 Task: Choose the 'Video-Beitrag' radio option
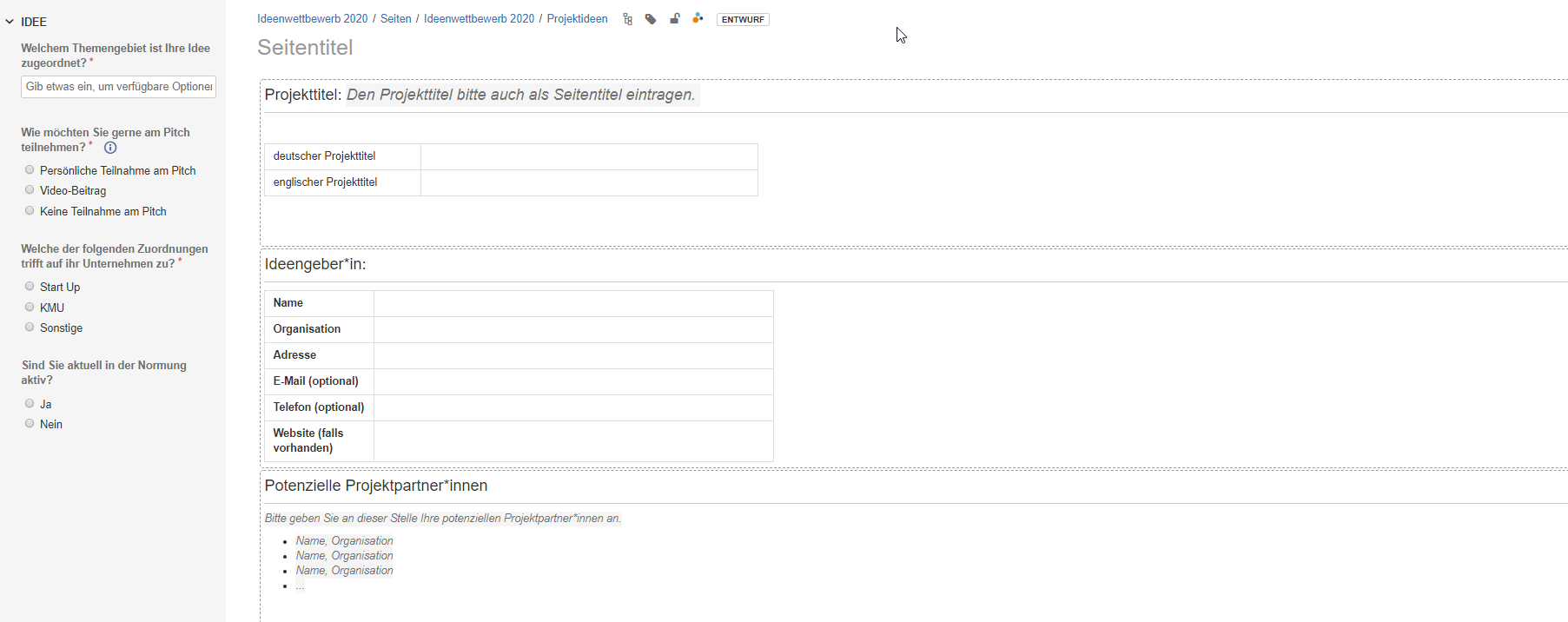[x=30, y=190]
